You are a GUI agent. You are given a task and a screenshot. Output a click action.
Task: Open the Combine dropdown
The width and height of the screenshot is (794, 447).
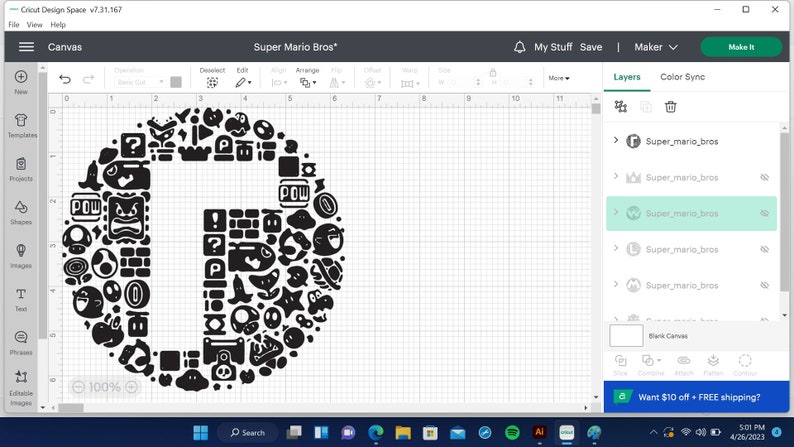(651, 364)
